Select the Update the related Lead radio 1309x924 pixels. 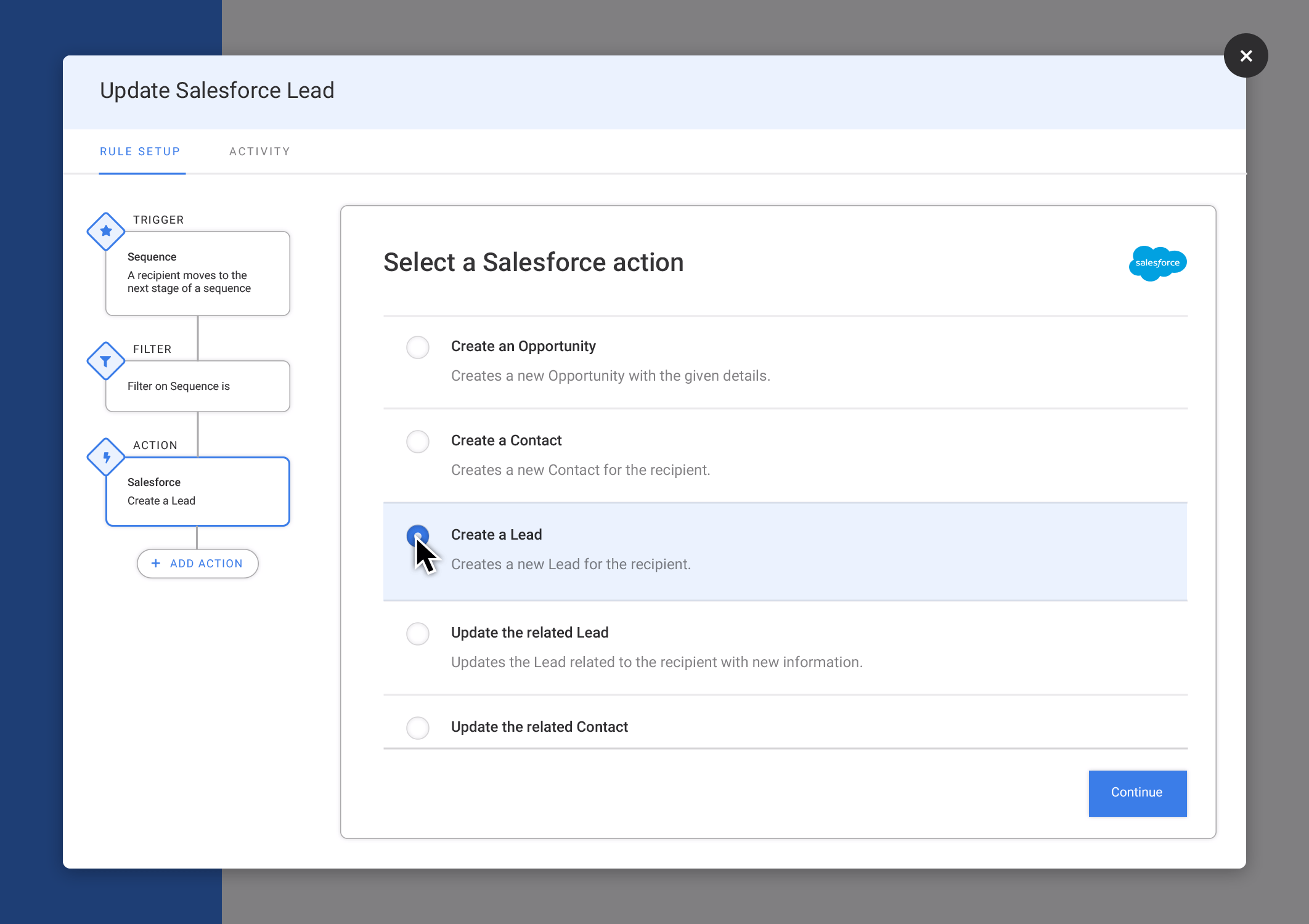pos(418,634)
